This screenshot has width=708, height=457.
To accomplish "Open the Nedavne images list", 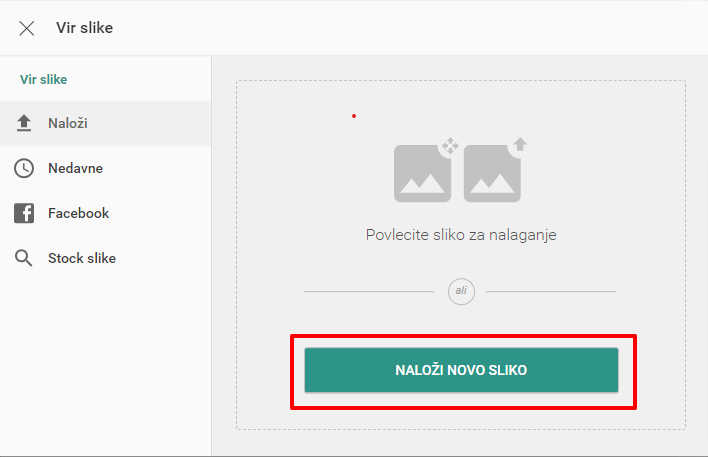I will (x=106, y=168).
